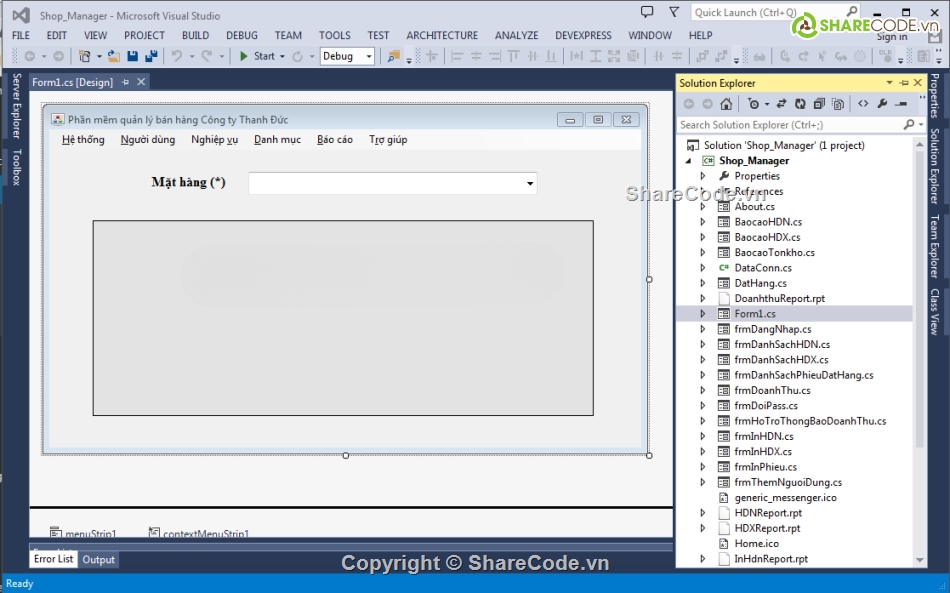Switch to the Error List tab

pyautogui.click(x=53, y=559)
